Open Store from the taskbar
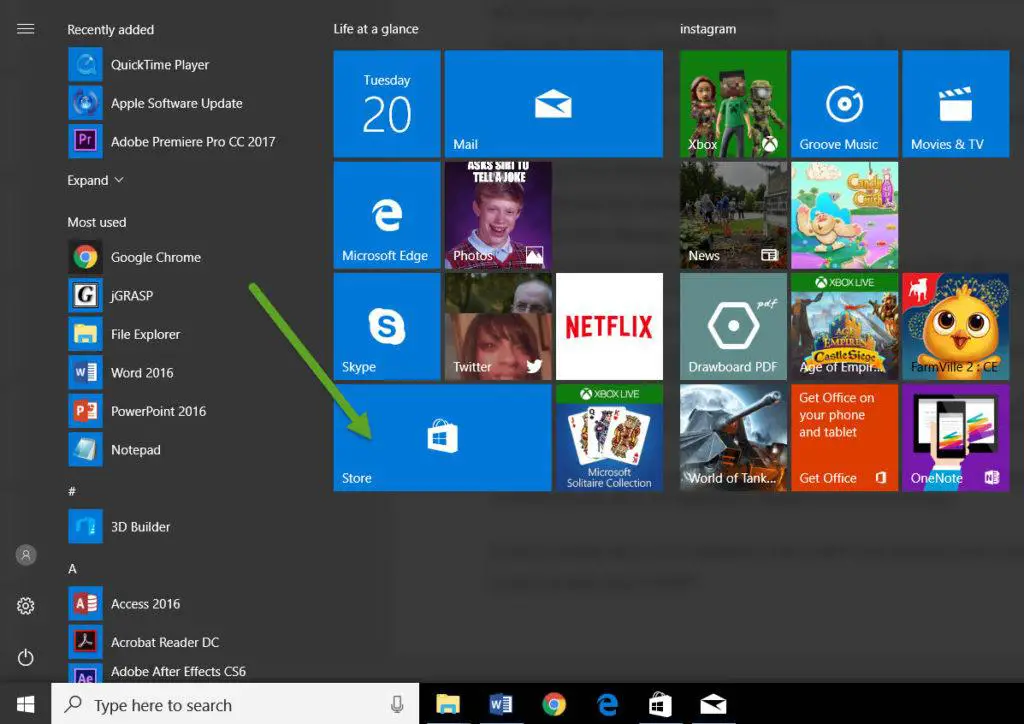The height and width of the screenshot is (724, 1024). click(x=660, y=704)
